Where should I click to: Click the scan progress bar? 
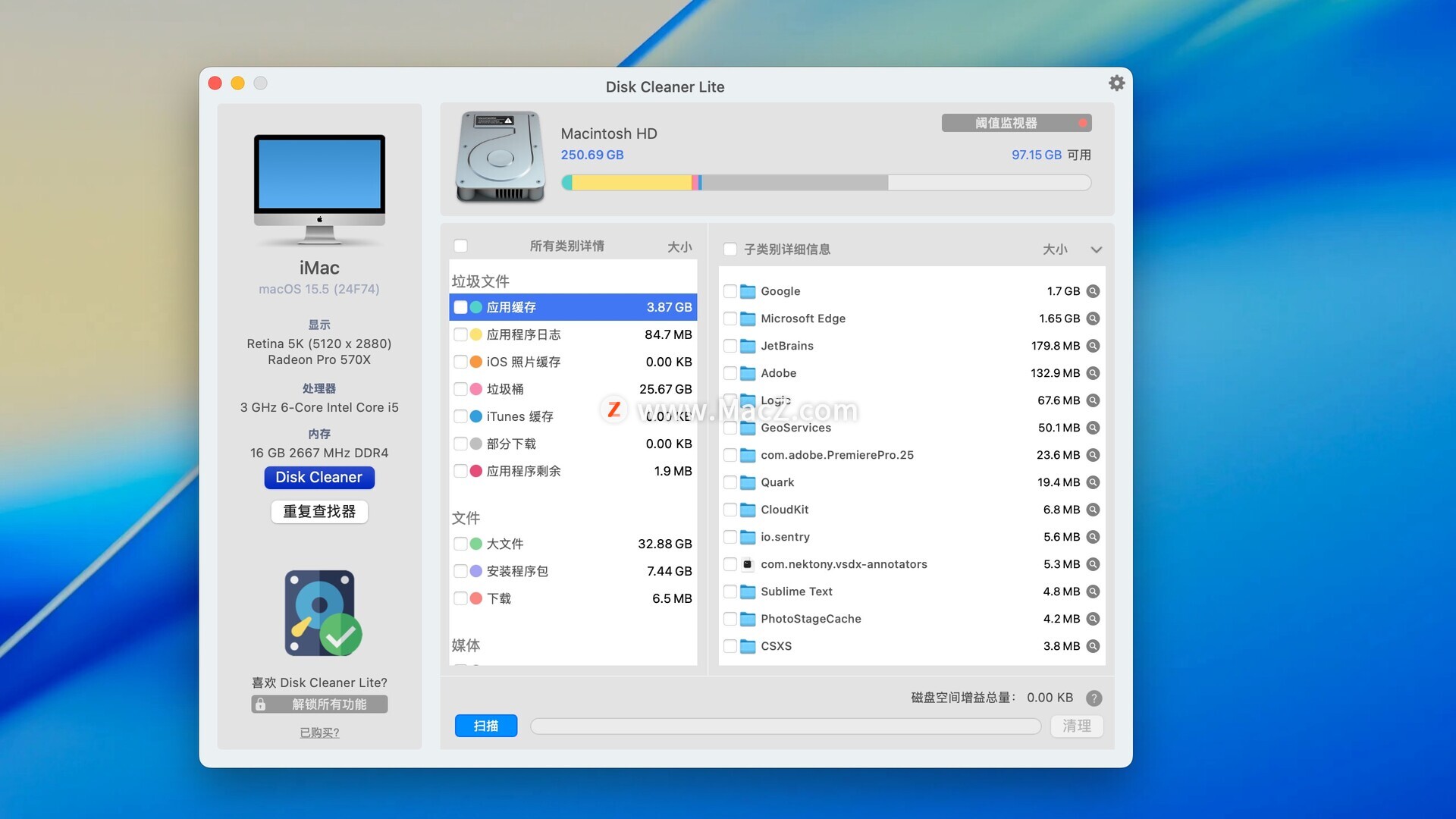(x=786, y=726)
